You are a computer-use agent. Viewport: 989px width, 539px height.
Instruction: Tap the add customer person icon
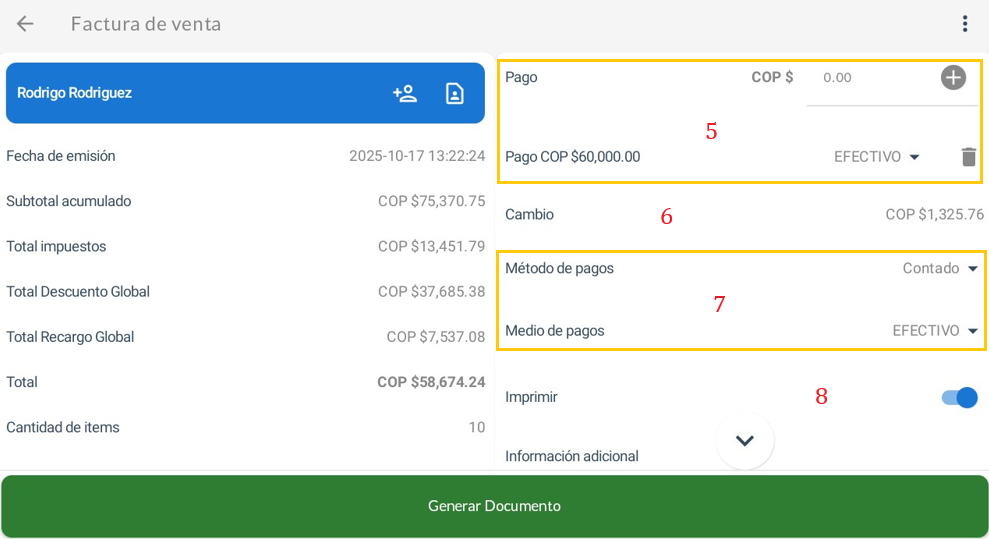pyautogui.click(x=405, y=93)
